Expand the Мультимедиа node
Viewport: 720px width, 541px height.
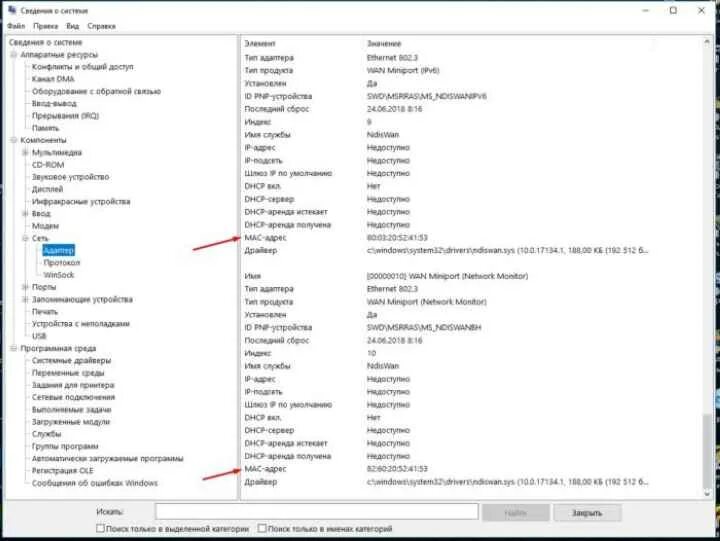click(x=26, y=152)
